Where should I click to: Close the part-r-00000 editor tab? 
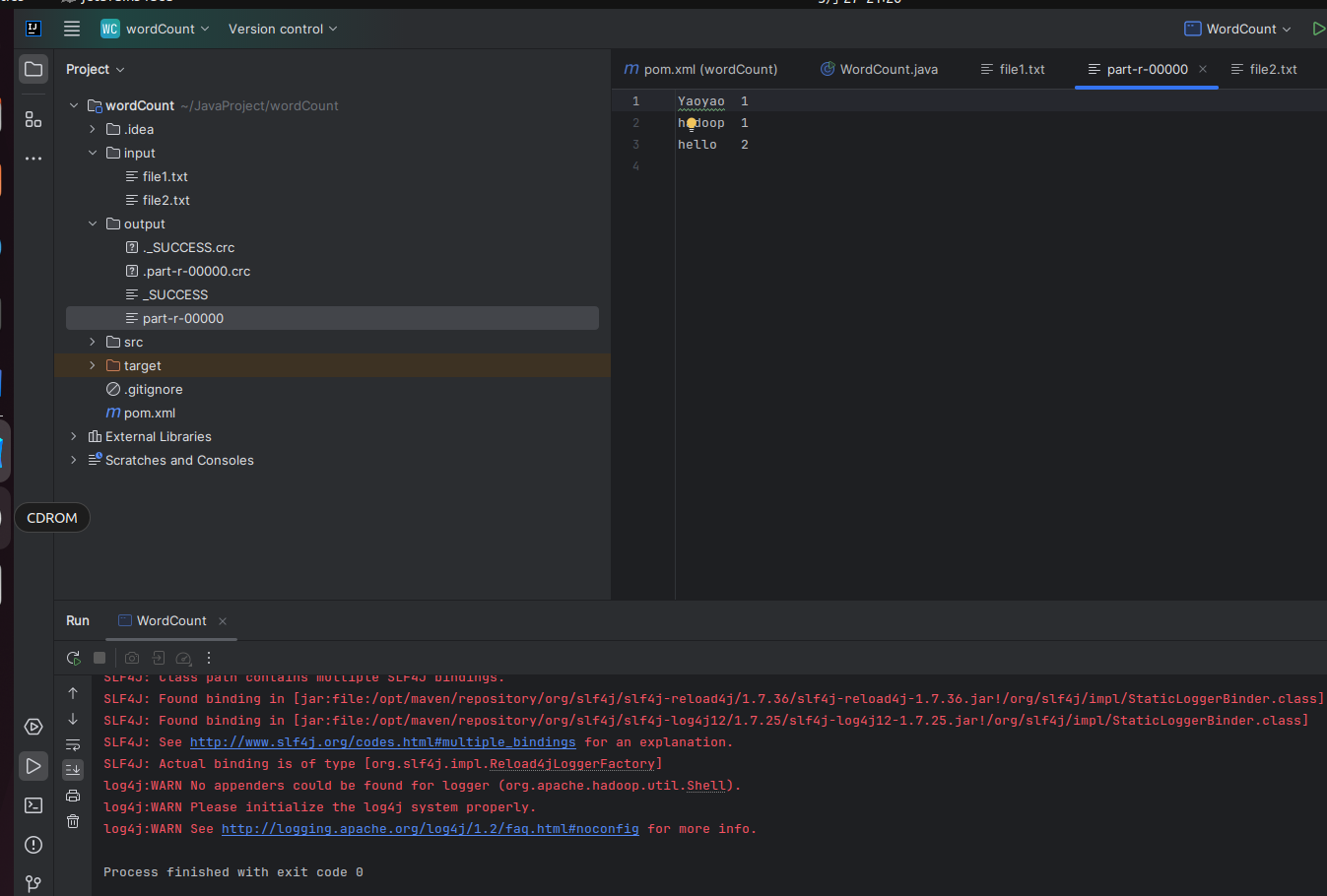1203,69
